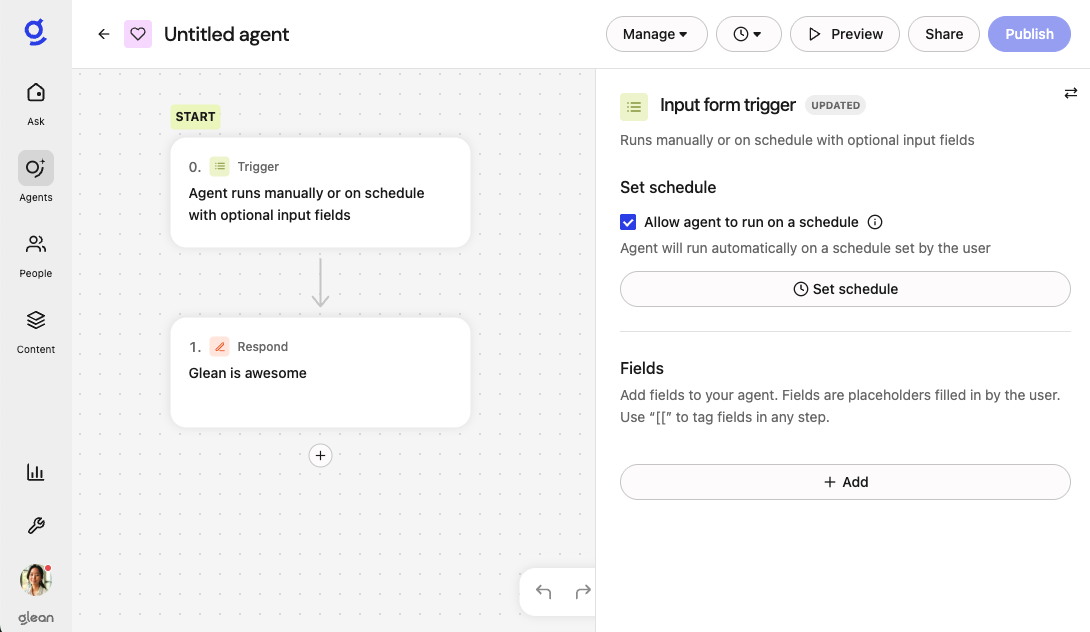The width and height of the screenshot is (1090, 632).
Task: Open the user profile avatar
Action: 36,580
